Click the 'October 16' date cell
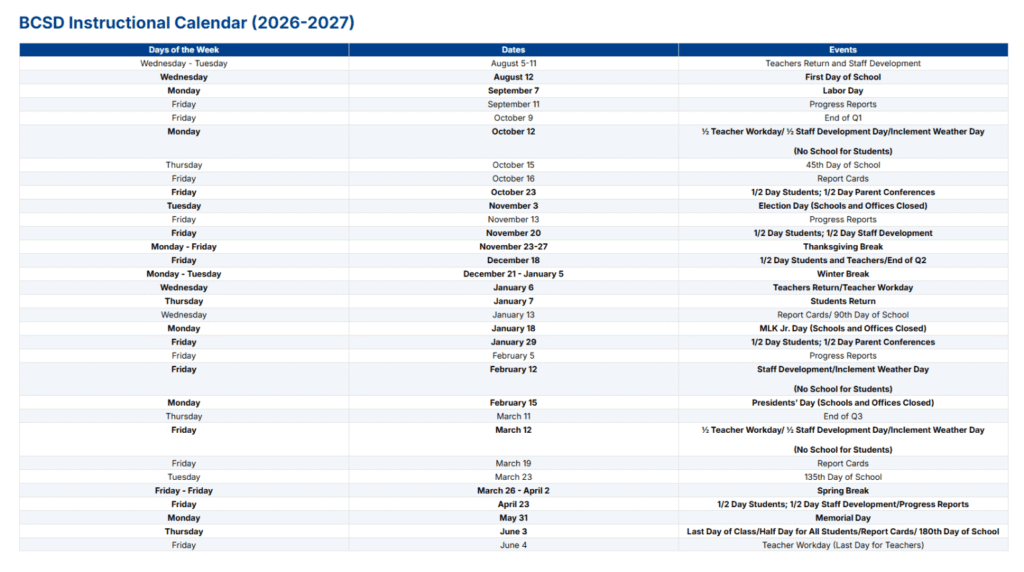The image size is (1024, 572). [x=513, y=179]
